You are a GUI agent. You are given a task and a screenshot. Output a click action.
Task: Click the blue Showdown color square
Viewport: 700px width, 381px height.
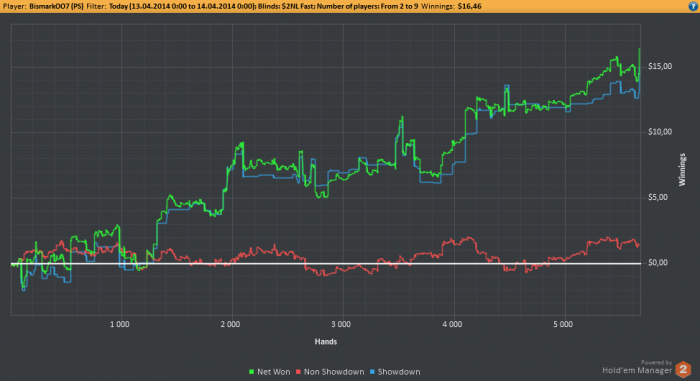pyautogui.click(x=372, y=372)
